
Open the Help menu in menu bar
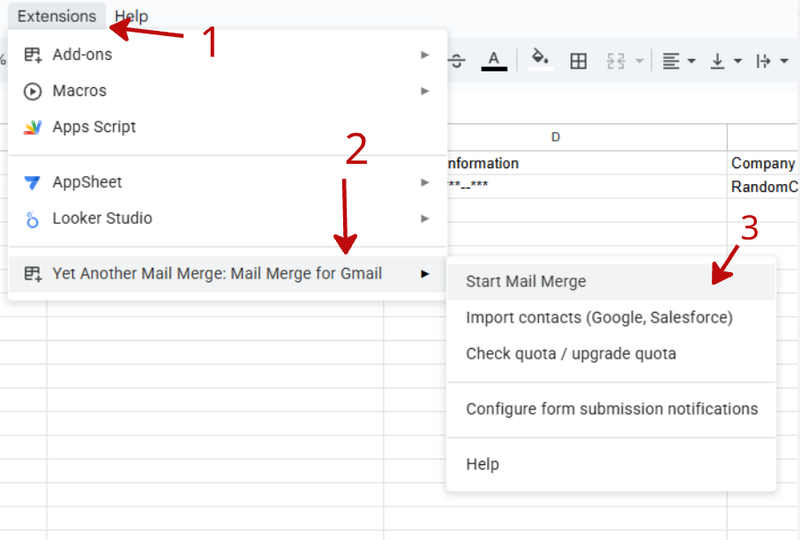click(132, 16)
